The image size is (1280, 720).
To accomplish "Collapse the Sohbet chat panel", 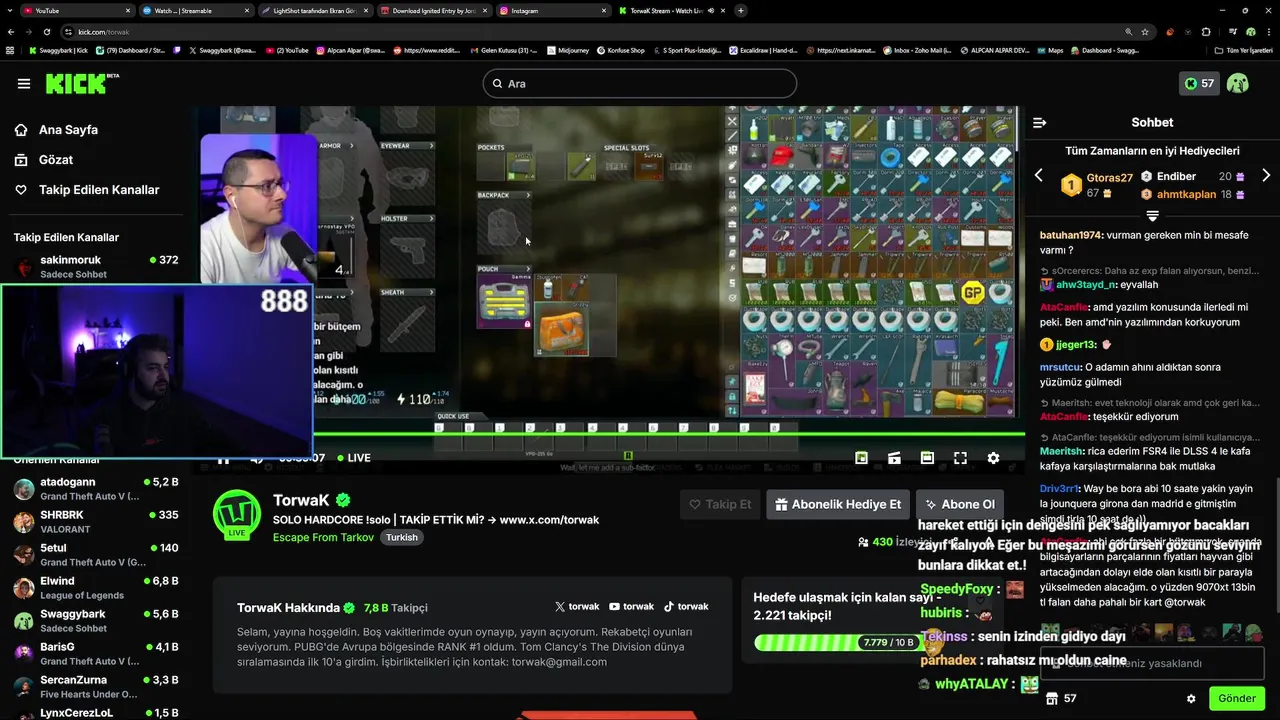I will 1039,123.
